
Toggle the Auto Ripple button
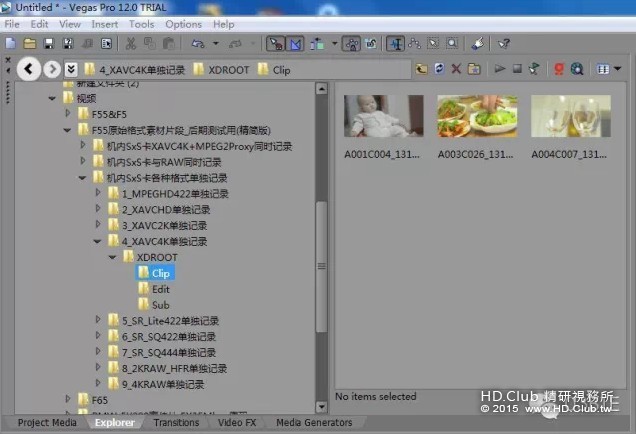(318, 43)
